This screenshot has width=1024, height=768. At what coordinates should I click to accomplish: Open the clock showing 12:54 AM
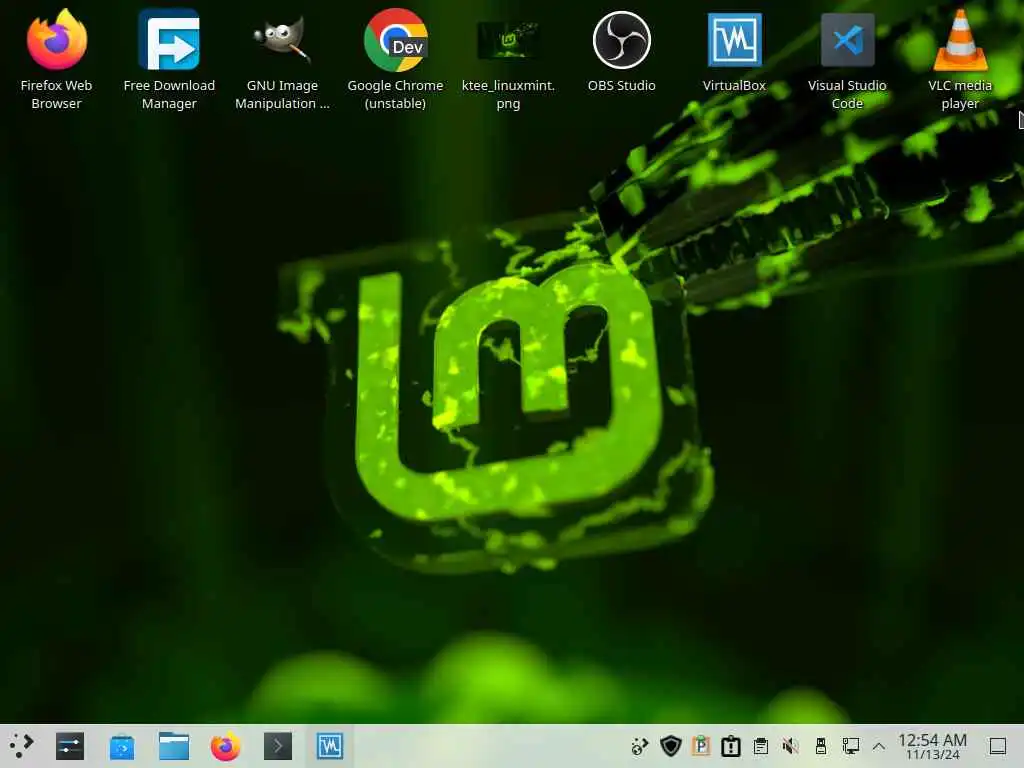(933, 746)
